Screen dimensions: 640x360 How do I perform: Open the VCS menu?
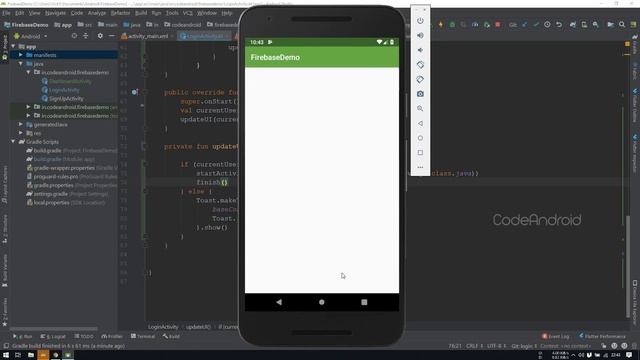(187, 13)
